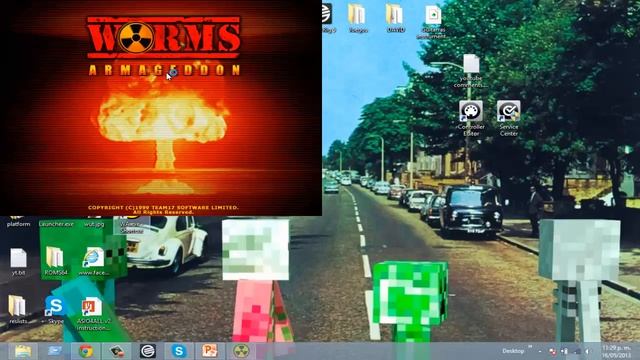Launch Skype from the taskbar
This screenshot has height=360, width=640.
[x=179, y=351]
